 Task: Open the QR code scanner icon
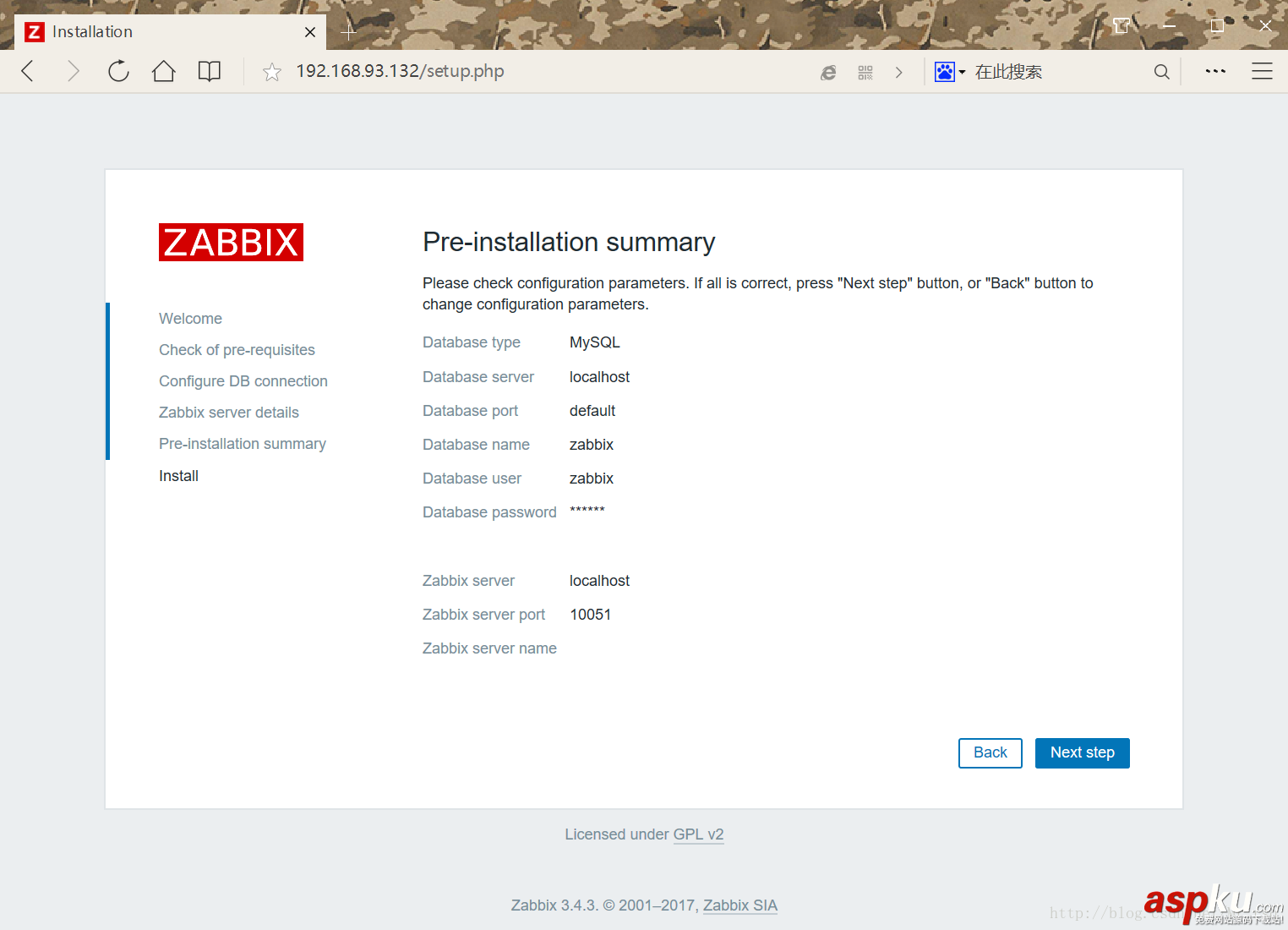tap(865, 72)
